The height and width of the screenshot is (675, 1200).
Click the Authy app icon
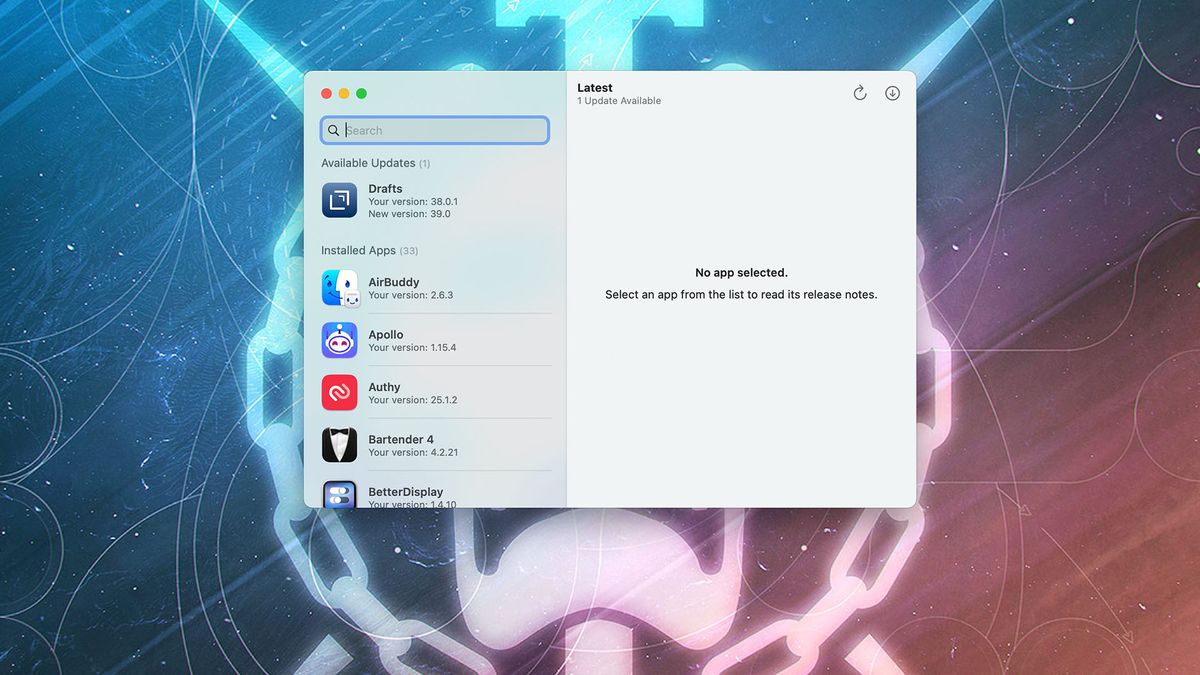point(339,392)
